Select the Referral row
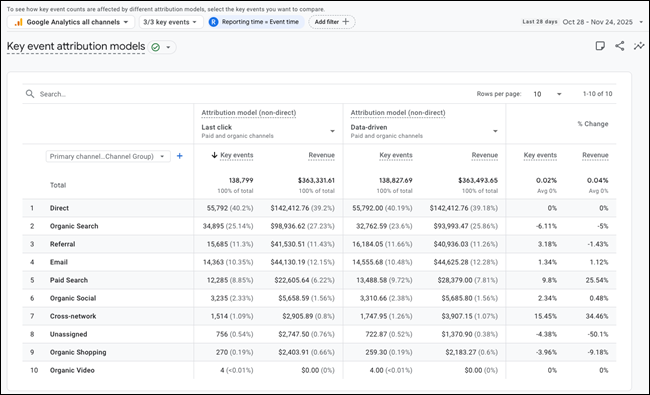Image resolution: width=650 pixels, height=395 pixels. point(319,244)
